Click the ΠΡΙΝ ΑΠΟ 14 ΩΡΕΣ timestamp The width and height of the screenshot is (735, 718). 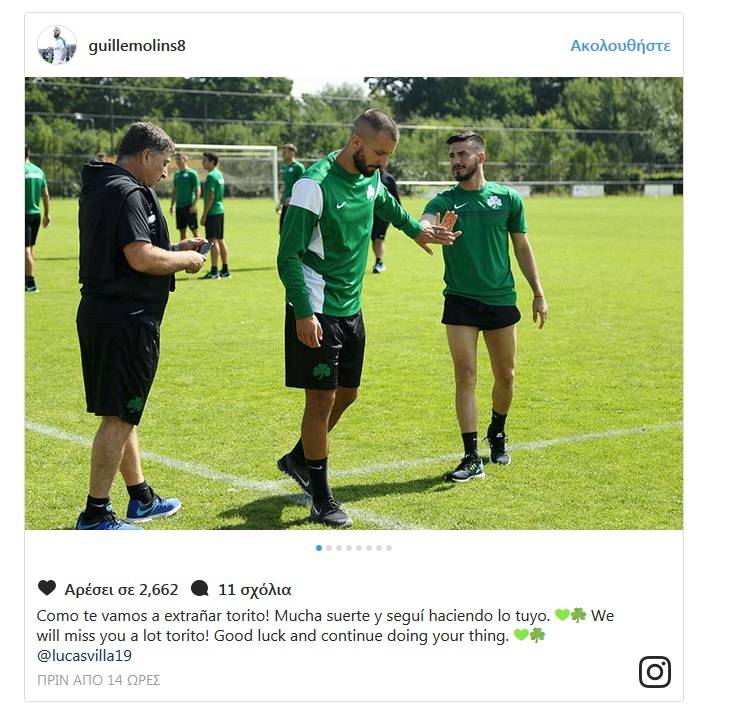(98, 680)
